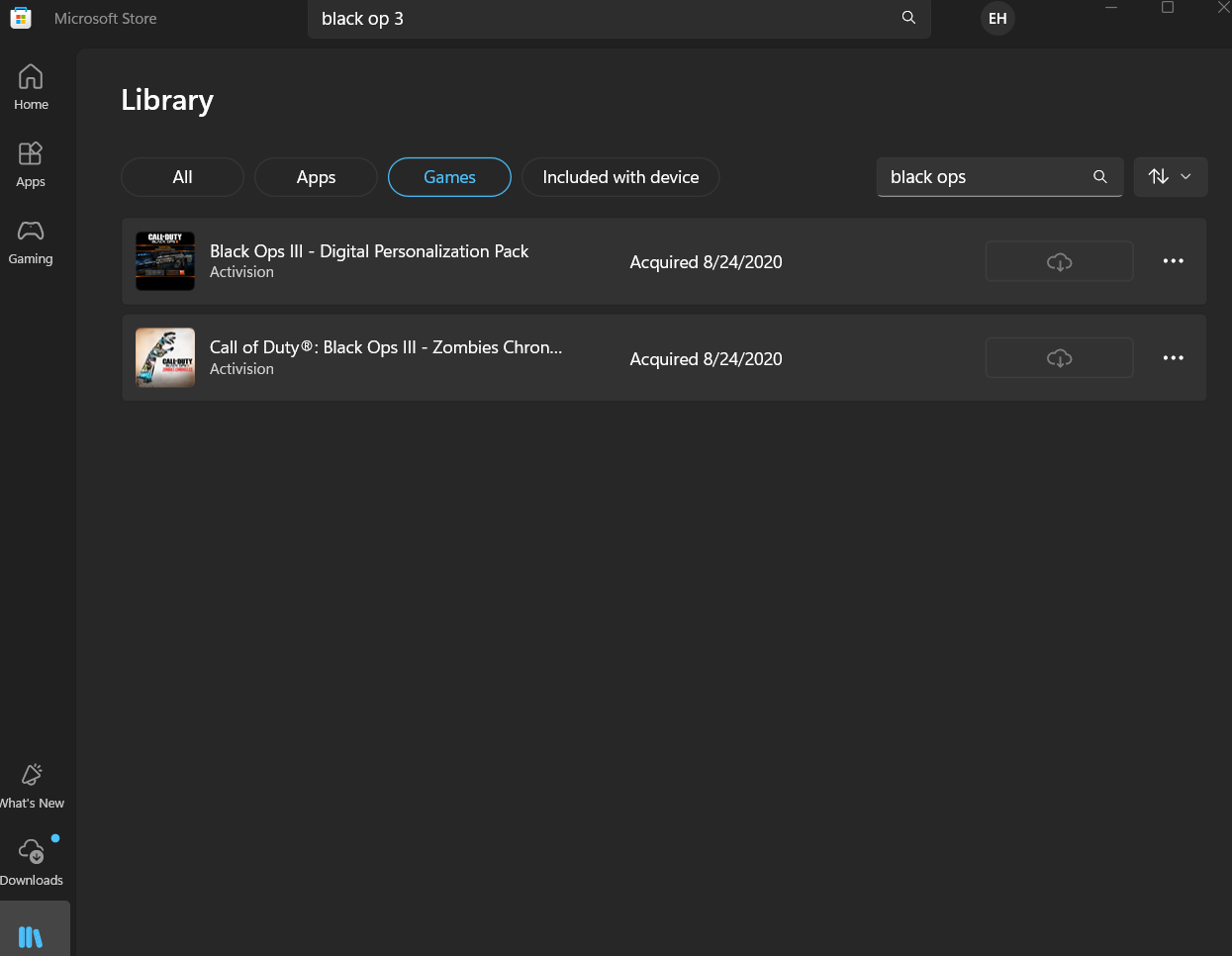Click the library search magnifier icon
The width and height of the screenshot is (1232, 956).
(x=1099, y=176)
